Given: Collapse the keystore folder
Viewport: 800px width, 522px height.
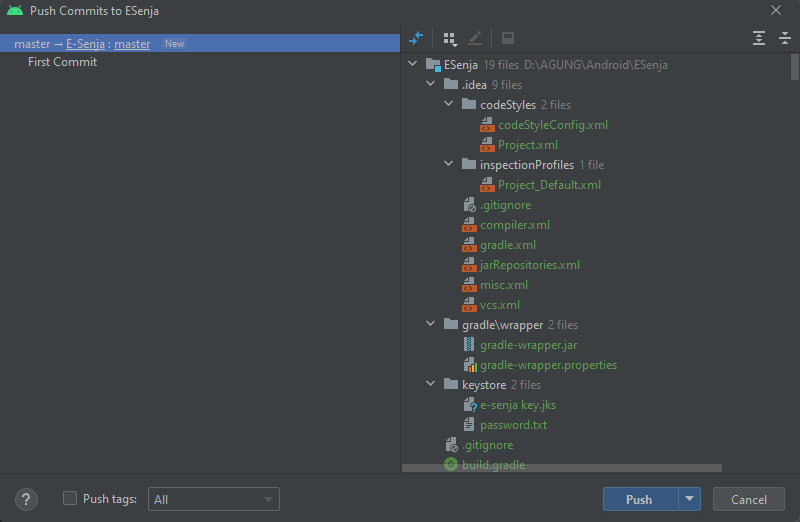Looking at the screenshot, I should coord(431,384).
